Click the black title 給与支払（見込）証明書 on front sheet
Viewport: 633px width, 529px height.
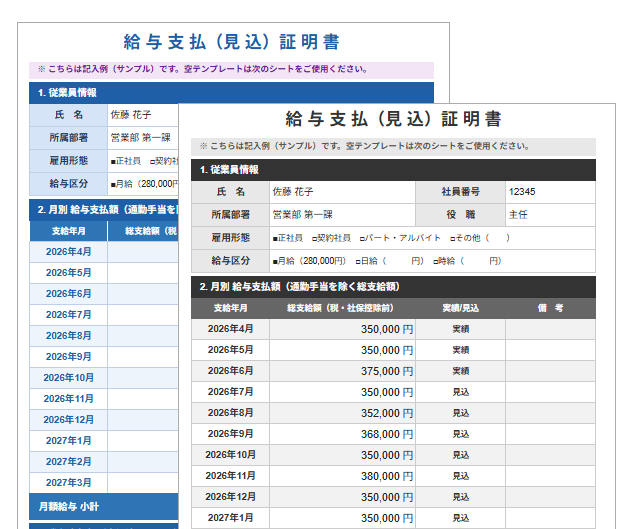[x=393, y=119]
